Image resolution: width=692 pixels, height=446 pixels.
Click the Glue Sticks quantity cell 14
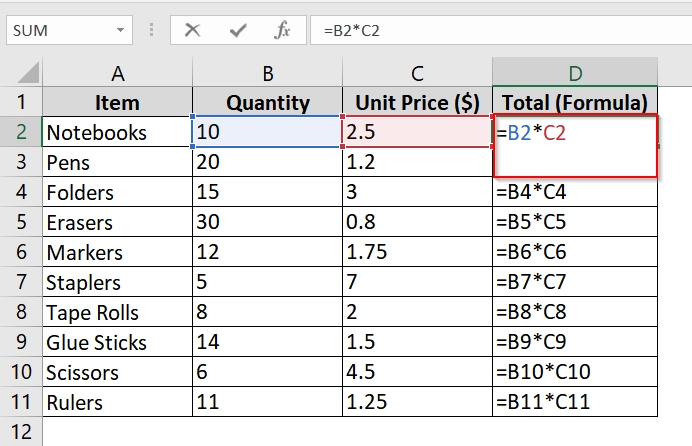tap(267, 342)
